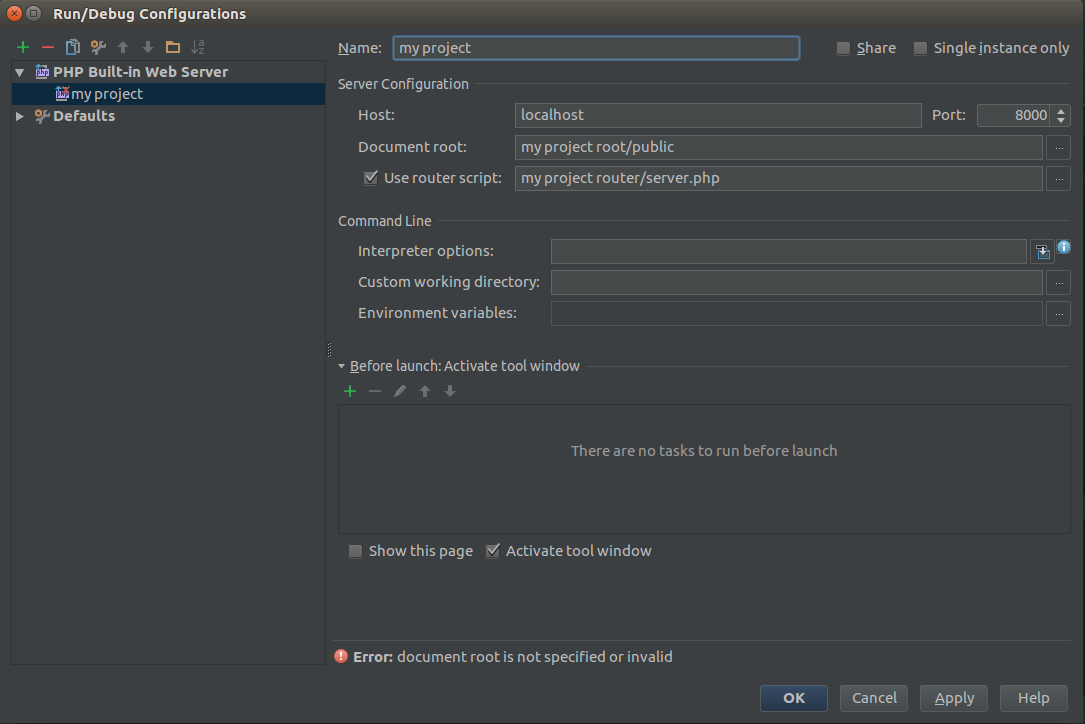Expand the Defaults tree node
1085x724 pixels.
point(19,116)
